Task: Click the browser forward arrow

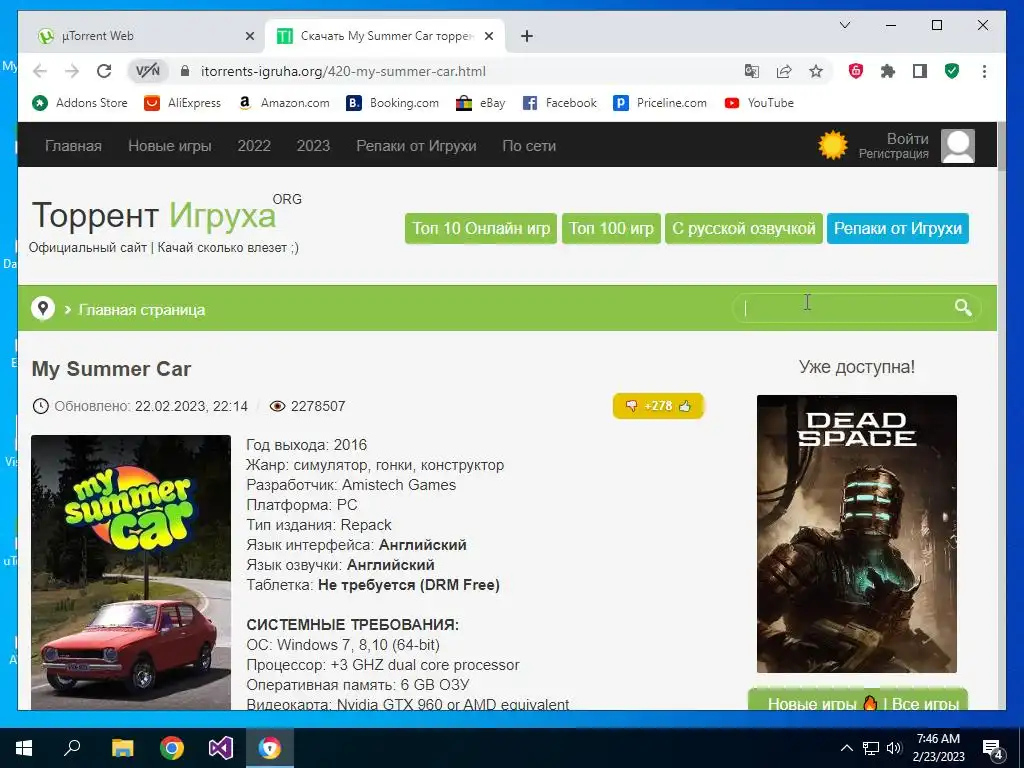Action: [72, 71]
